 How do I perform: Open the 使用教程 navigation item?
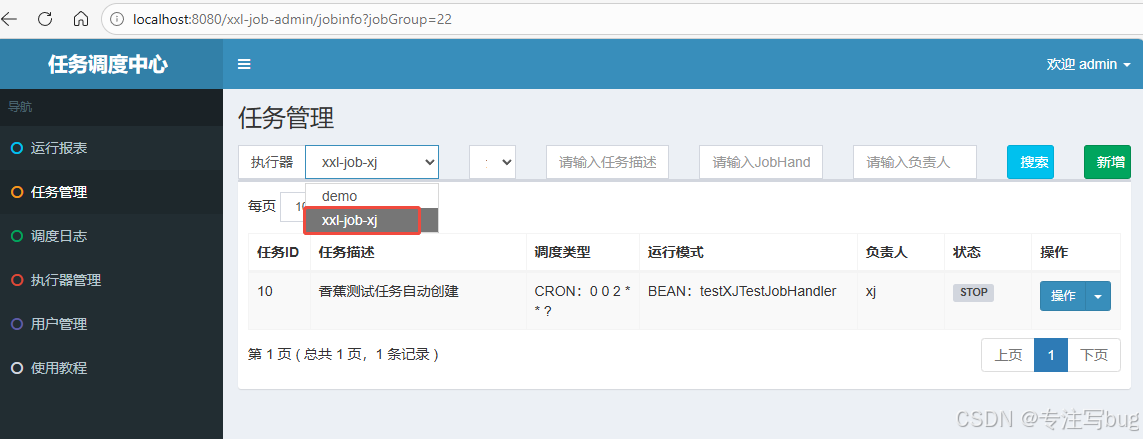click(x=112, y=368)
